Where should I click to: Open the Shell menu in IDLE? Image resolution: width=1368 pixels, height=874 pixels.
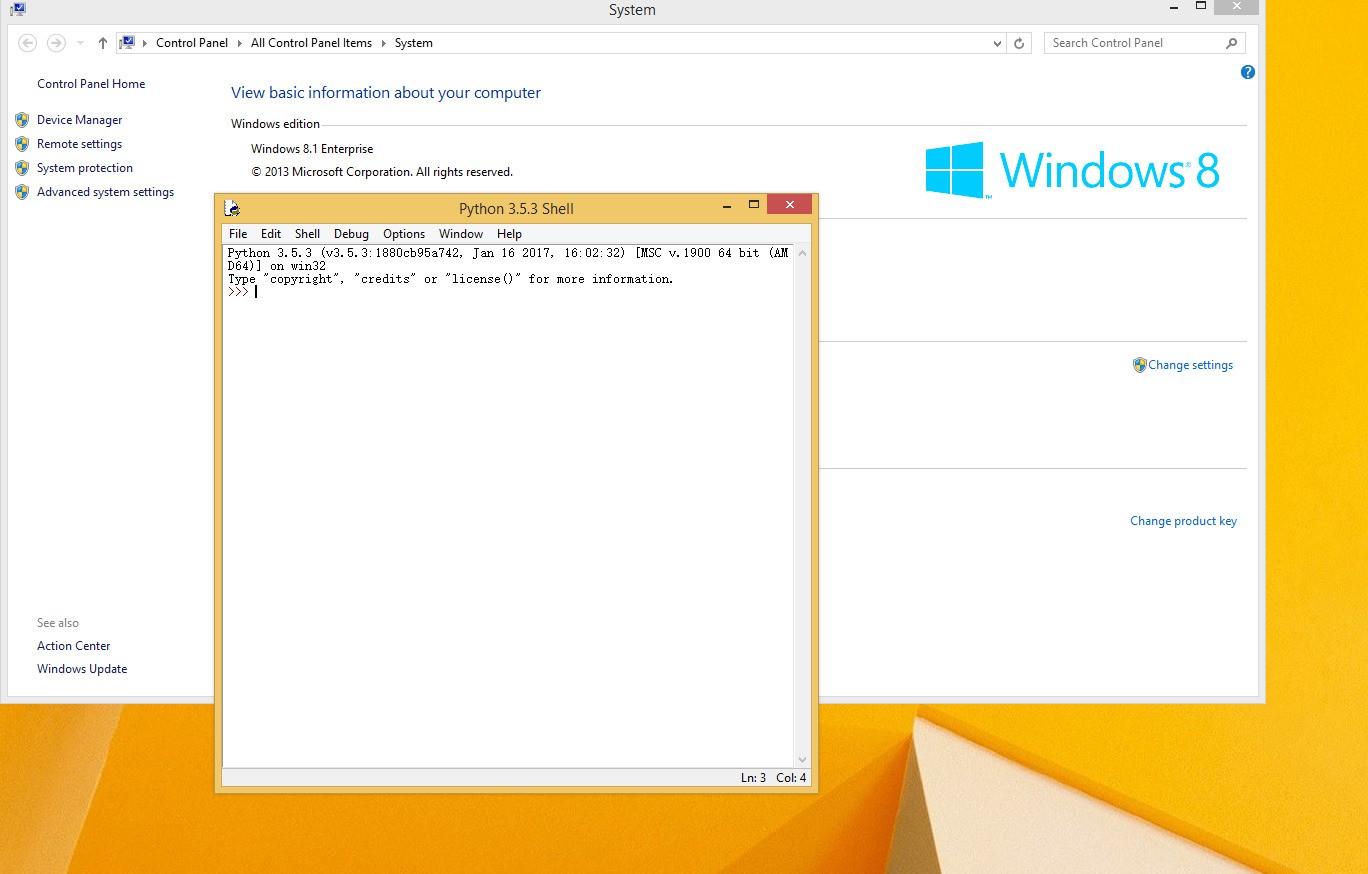coord(307,233)
